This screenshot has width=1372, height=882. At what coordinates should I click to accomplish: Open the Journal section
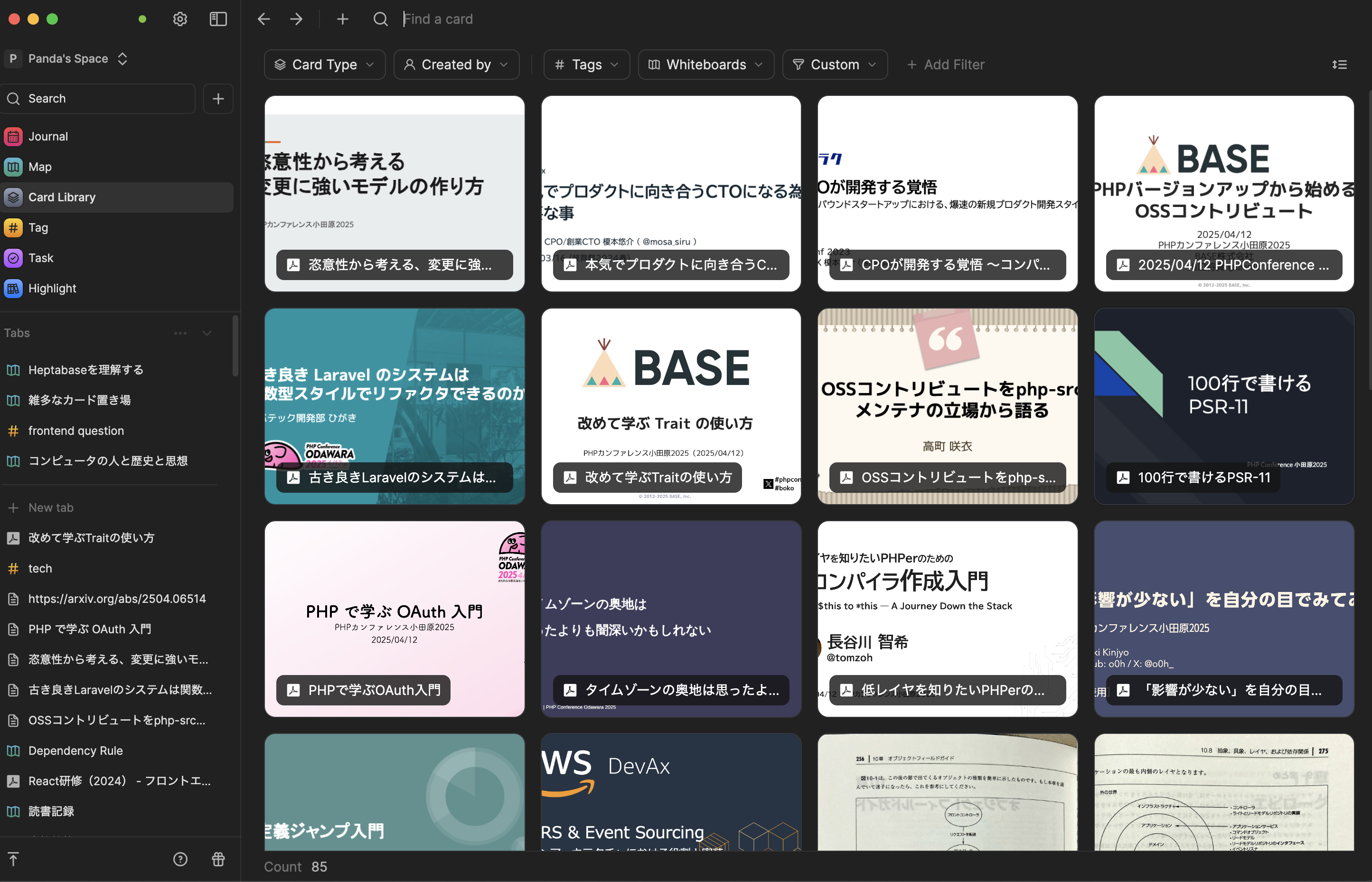(48, 136)
